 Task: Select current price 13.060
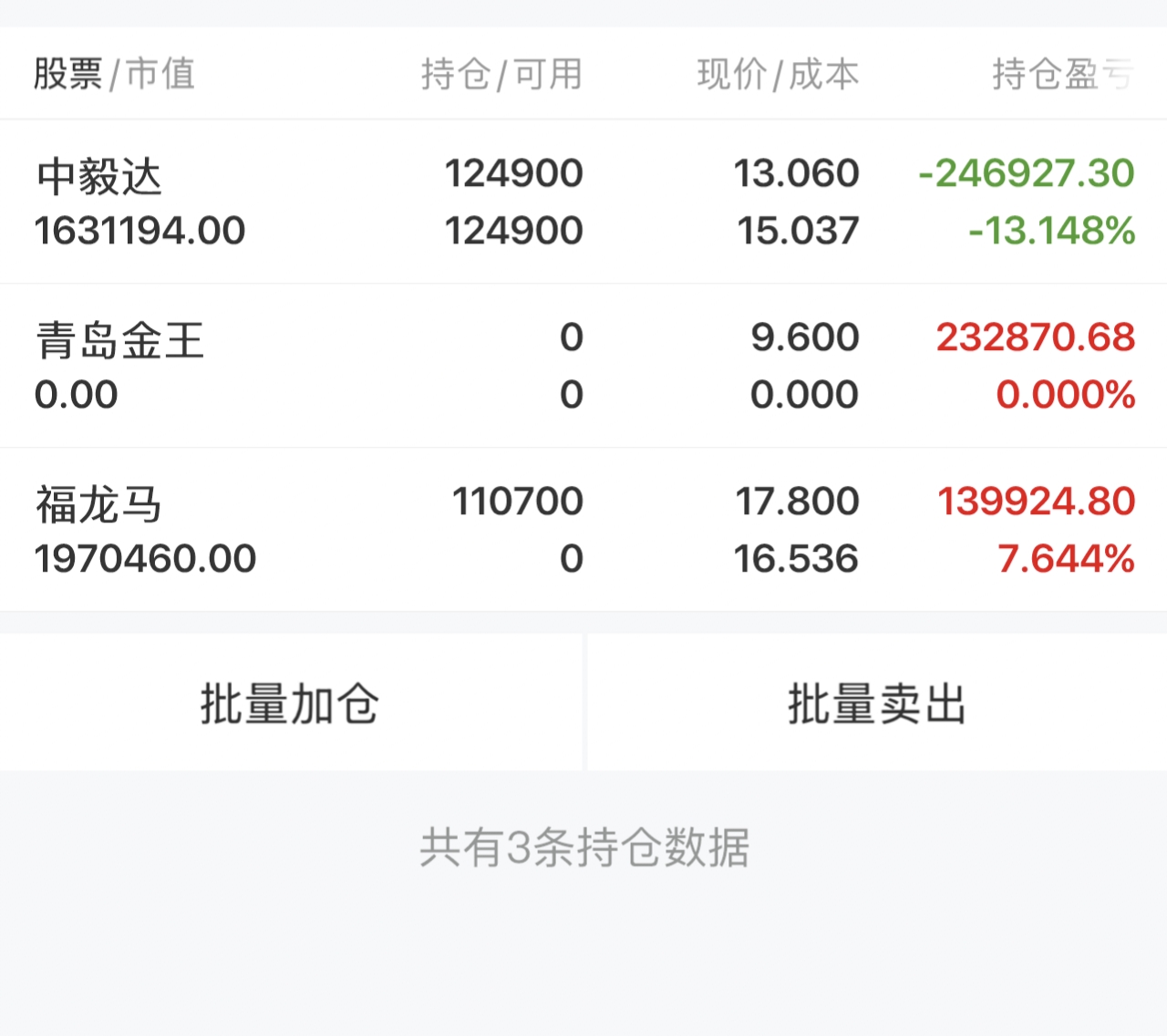(x=797, y=173)
